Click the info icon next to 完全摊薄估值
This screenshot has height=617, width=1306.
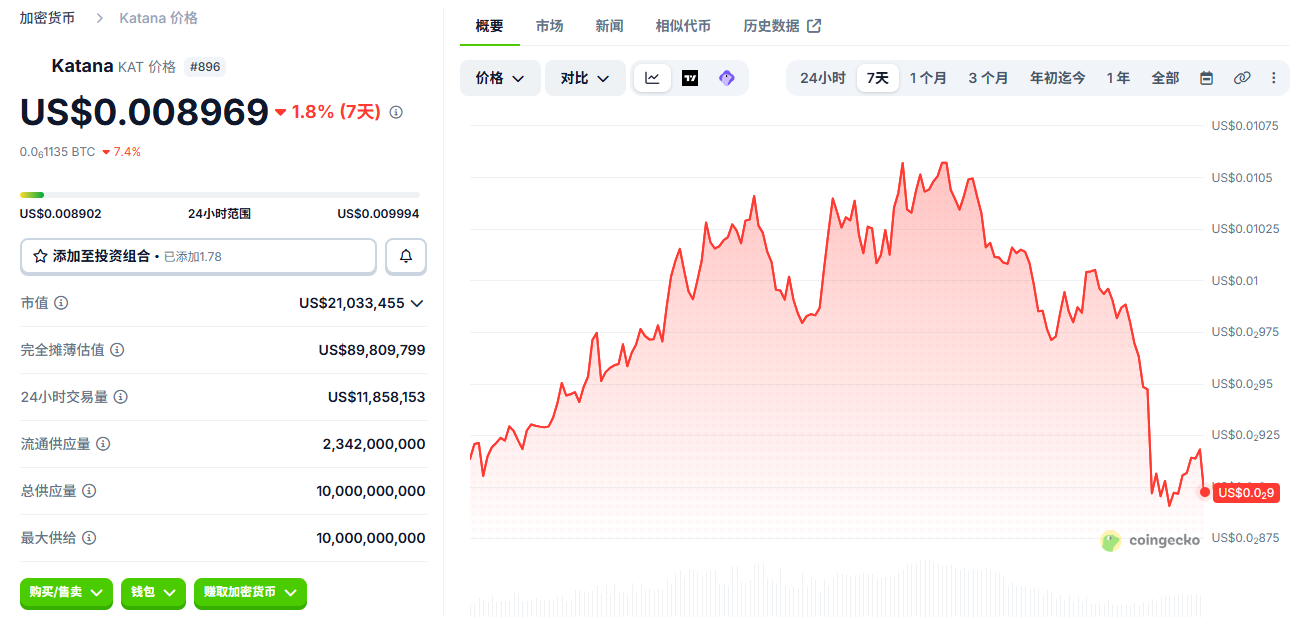coord(117,350)
